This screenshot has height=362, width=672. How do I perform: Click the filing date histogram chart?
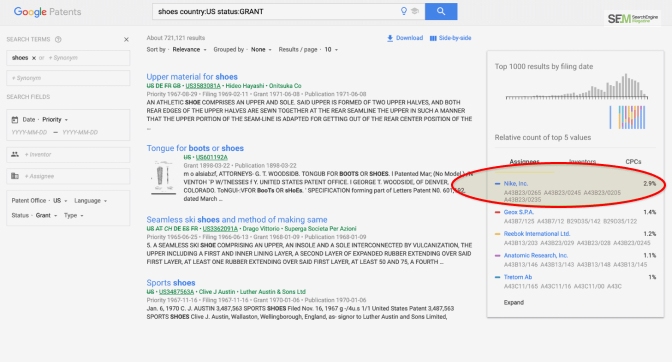pyautogui.click(x=576, y=87)
